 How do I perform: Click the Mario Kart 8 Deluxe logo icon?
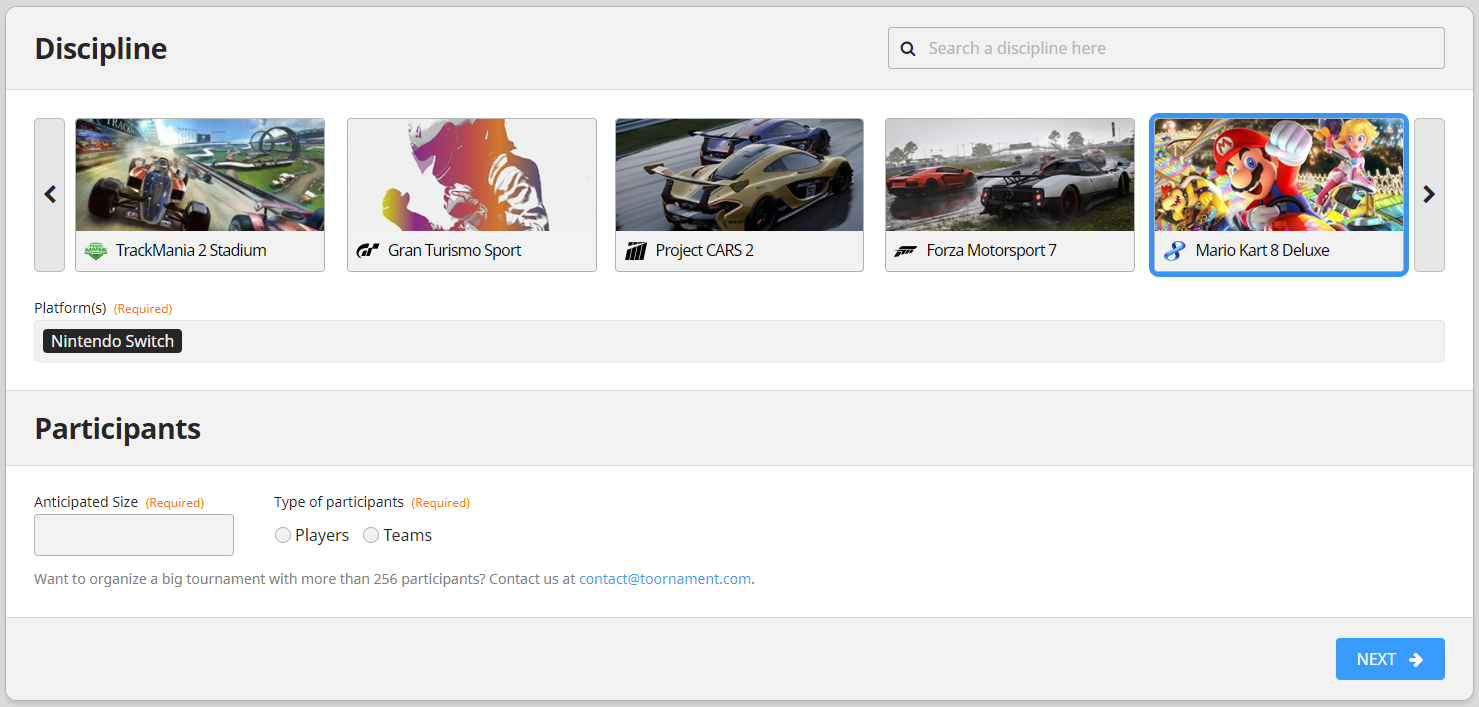tap(1175, 251)
